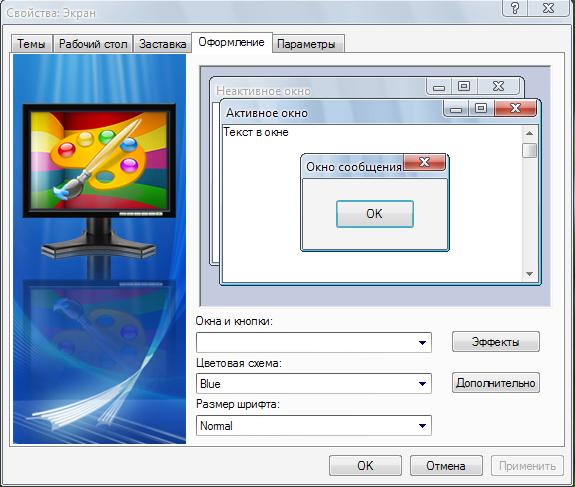
Task: Click maximize icon of Активное окно preview
Action: (x=481, y=109)
